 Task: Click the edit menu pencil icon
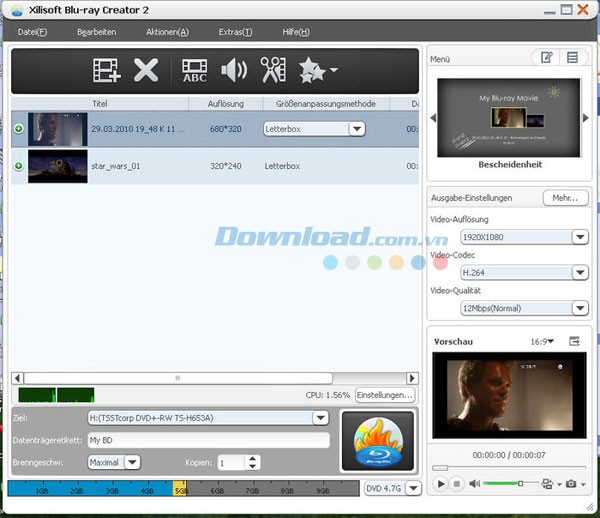546,58
